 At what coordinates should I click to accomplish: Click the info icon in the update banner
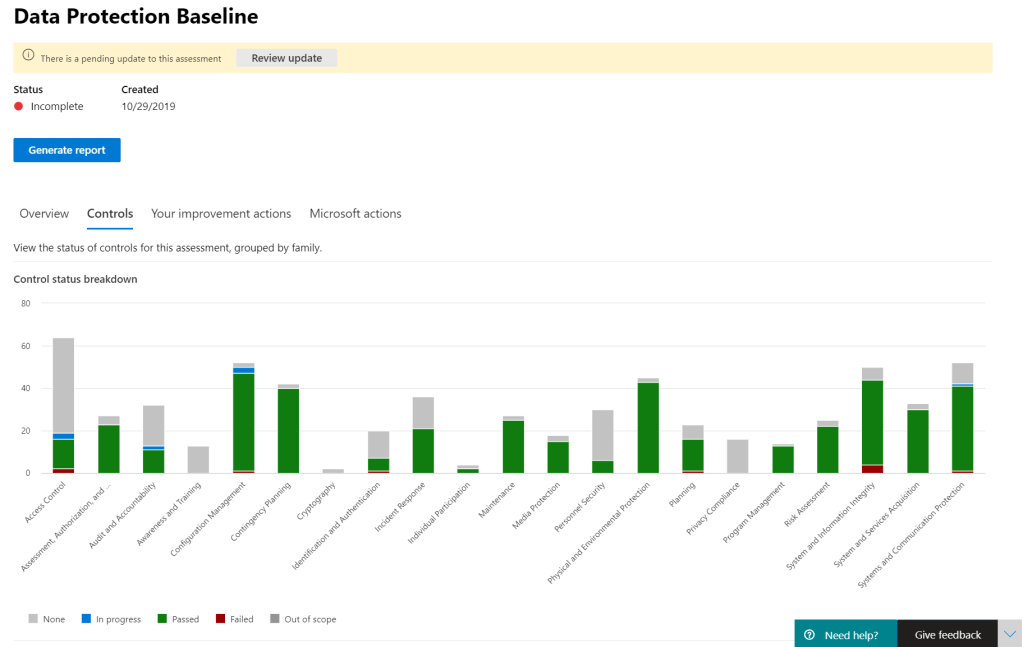coord(28,58)
